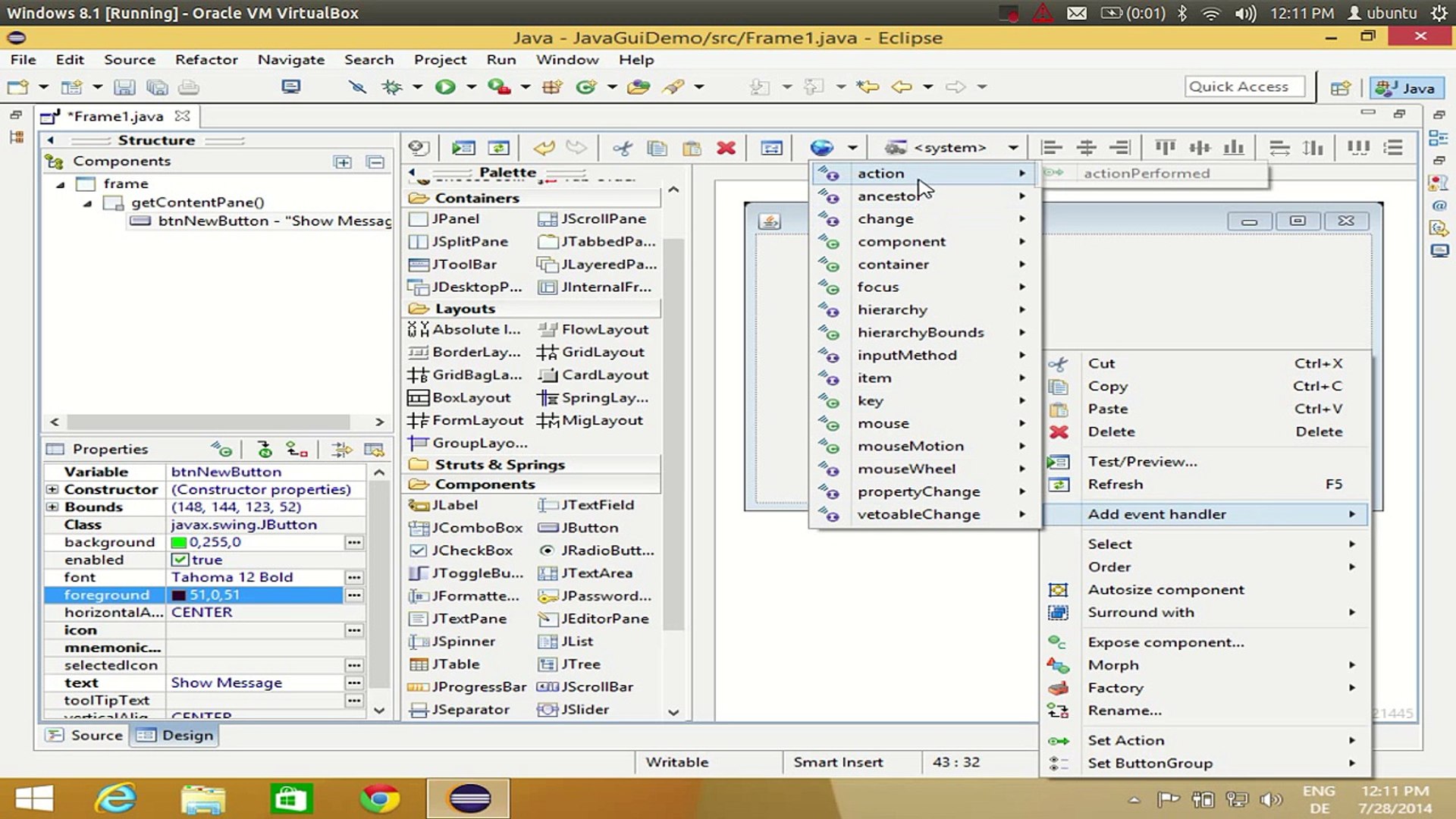Switch to the Source tab
This screenshot has height=819, width=1456.
[84, 736]
